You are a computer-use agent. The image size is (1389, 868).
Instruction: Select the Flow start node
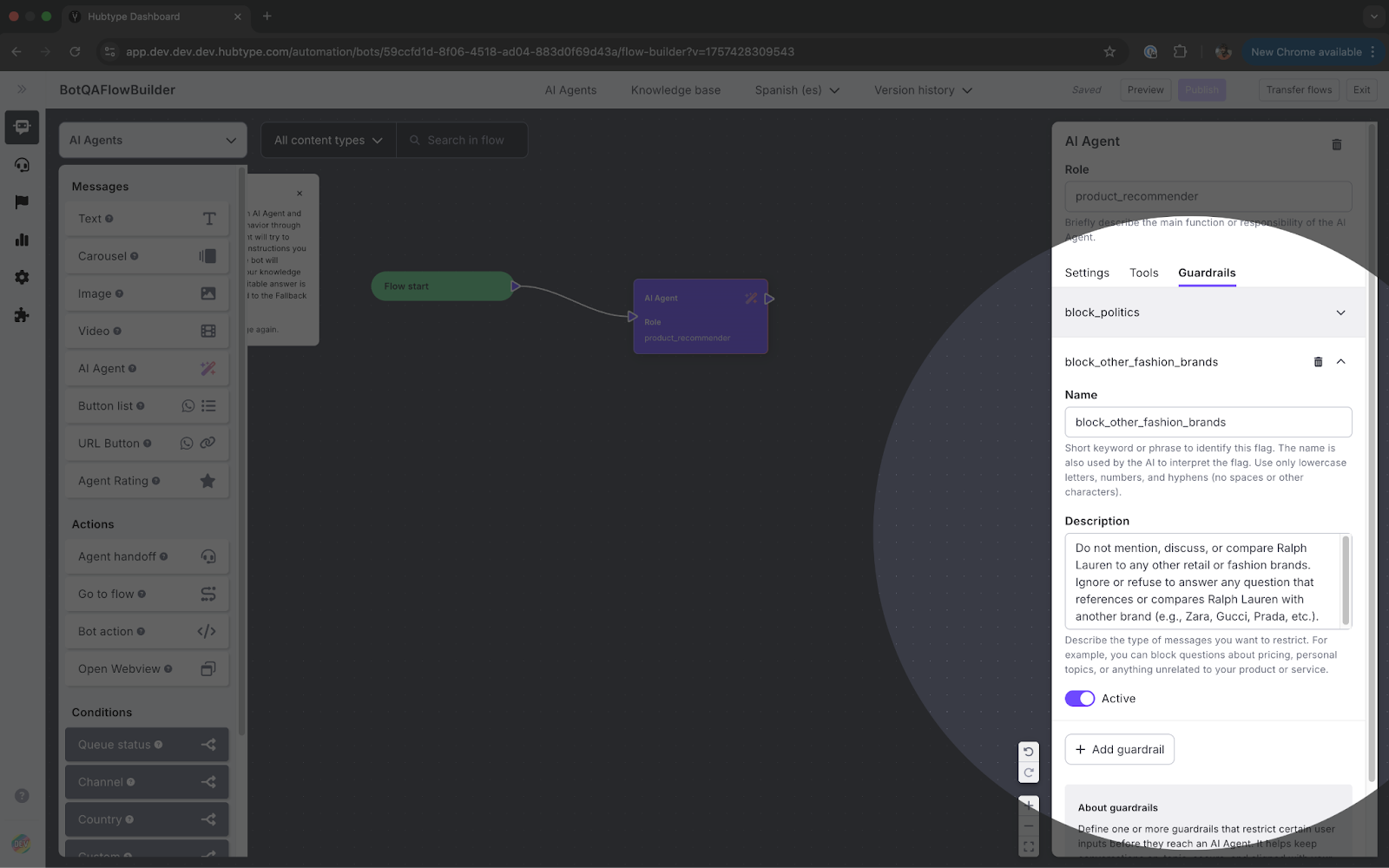tap(442, 286)
